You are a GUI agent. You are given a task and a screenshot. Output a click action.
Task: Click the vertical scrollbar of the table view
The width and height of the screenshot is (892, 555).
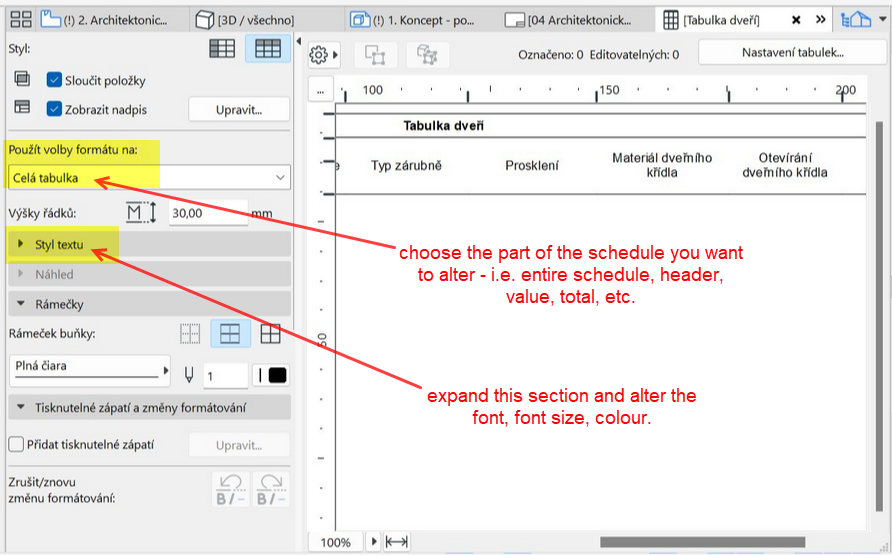pos(879,316)
